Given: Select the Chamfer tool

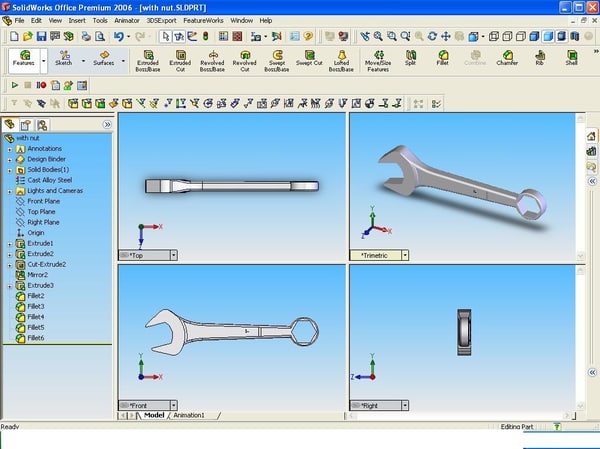Looking at the screenshot, I should pos(507,58).
